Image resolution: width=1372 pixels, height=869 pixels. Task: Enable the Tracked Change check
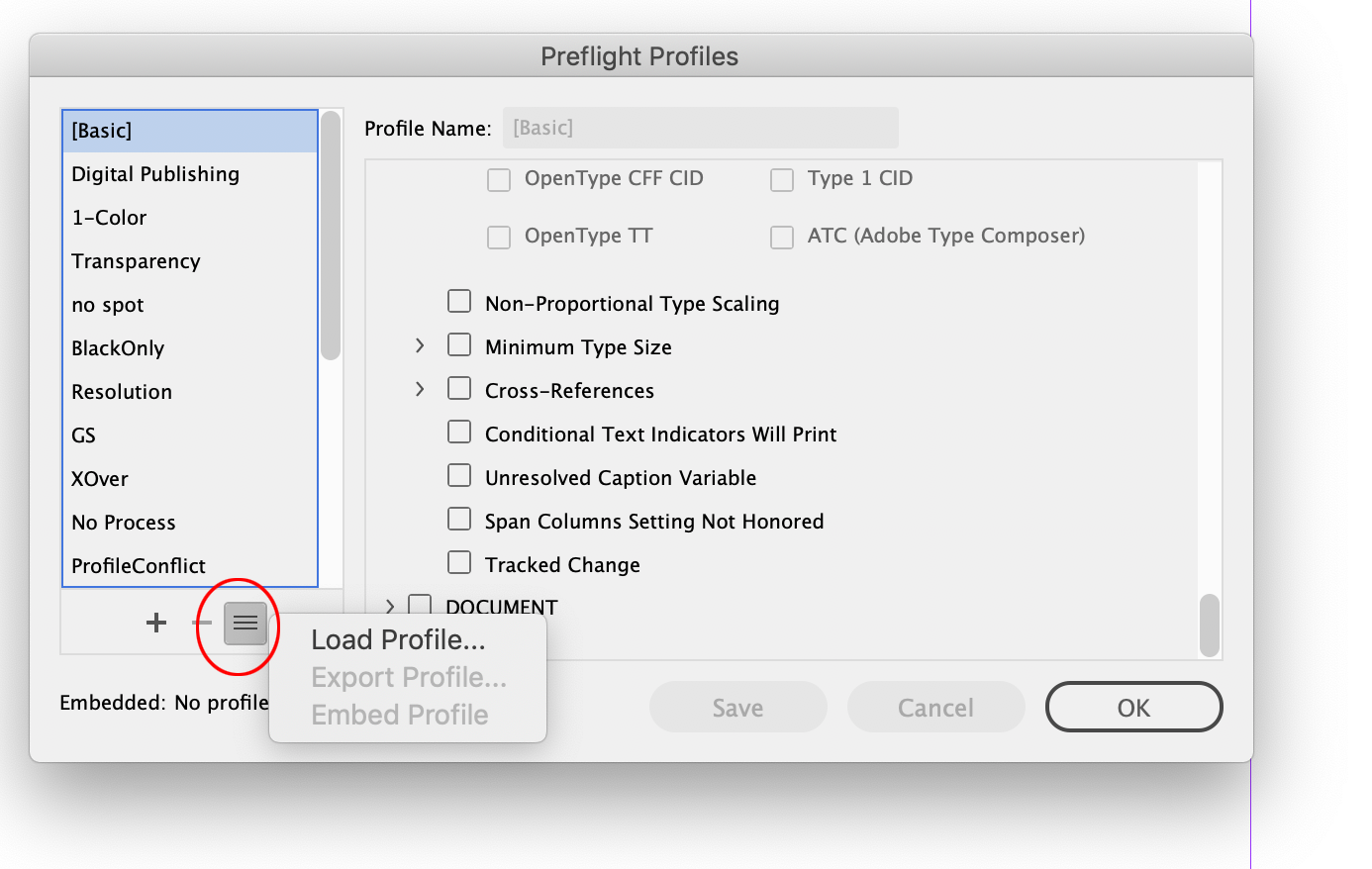tap(459, 562)
